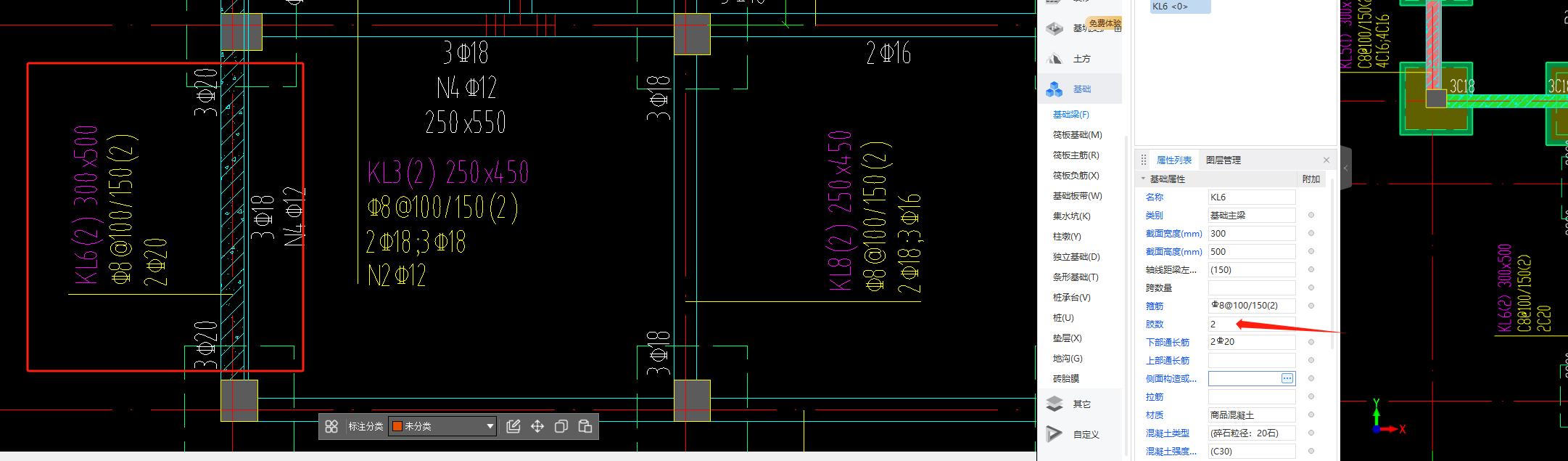Edit 轴线距梁左 field (150)
Screen dimensions: 1568x461
click(1252, 270)
